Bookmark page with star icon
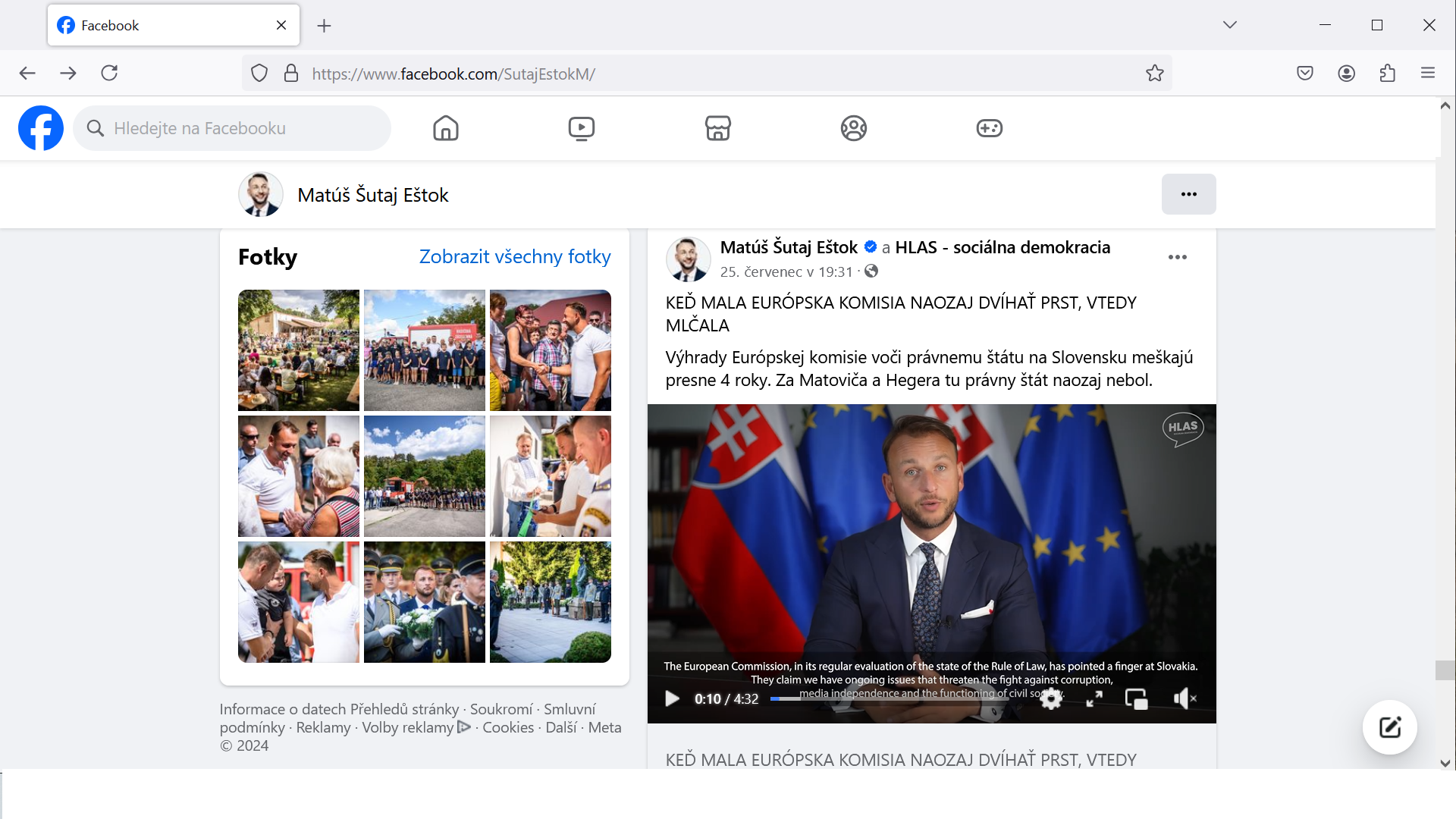Screen dimensions: 1456x819 [1154, 74]
